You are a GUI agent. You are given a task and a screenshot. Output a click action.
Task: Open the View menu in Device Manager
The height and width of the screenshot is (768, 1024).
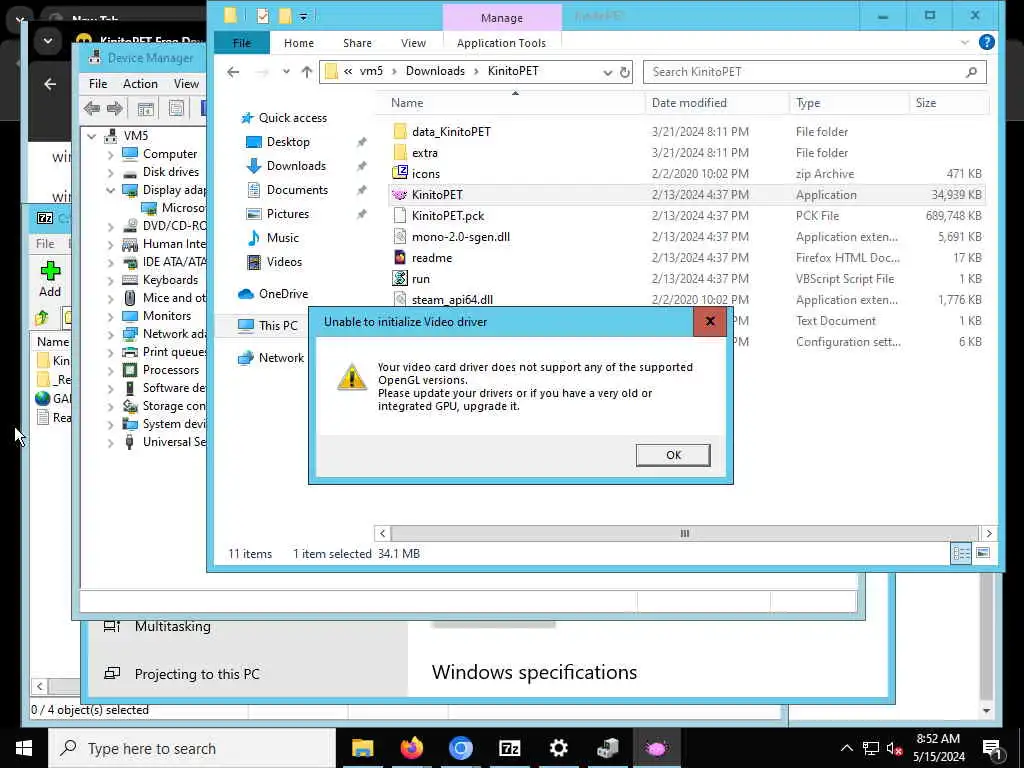click(x=186, y=84)
